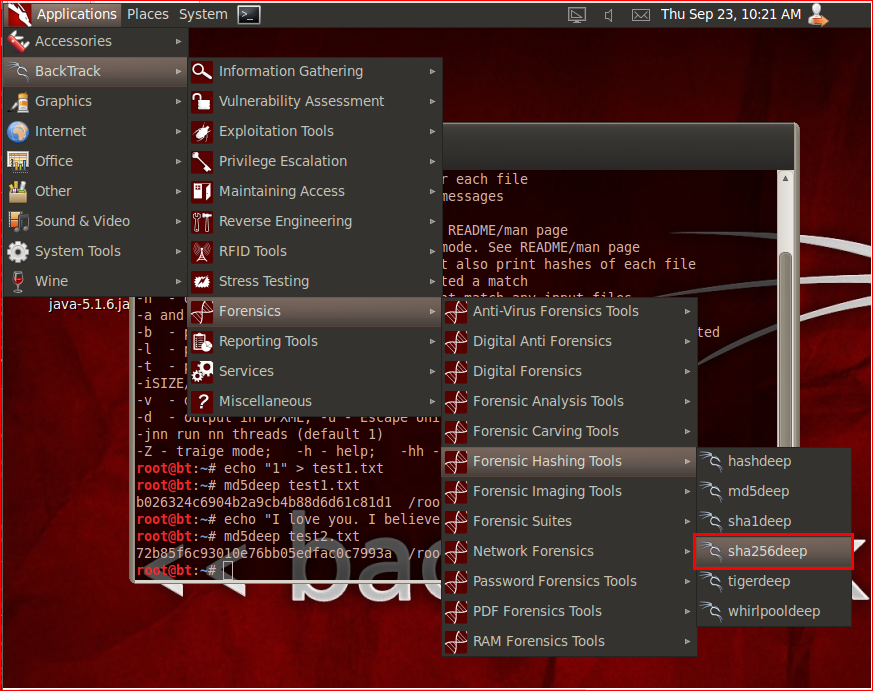Open Password Forensics Tools entry
Viewport: 873px width, 691px height.
coord(569,581)
